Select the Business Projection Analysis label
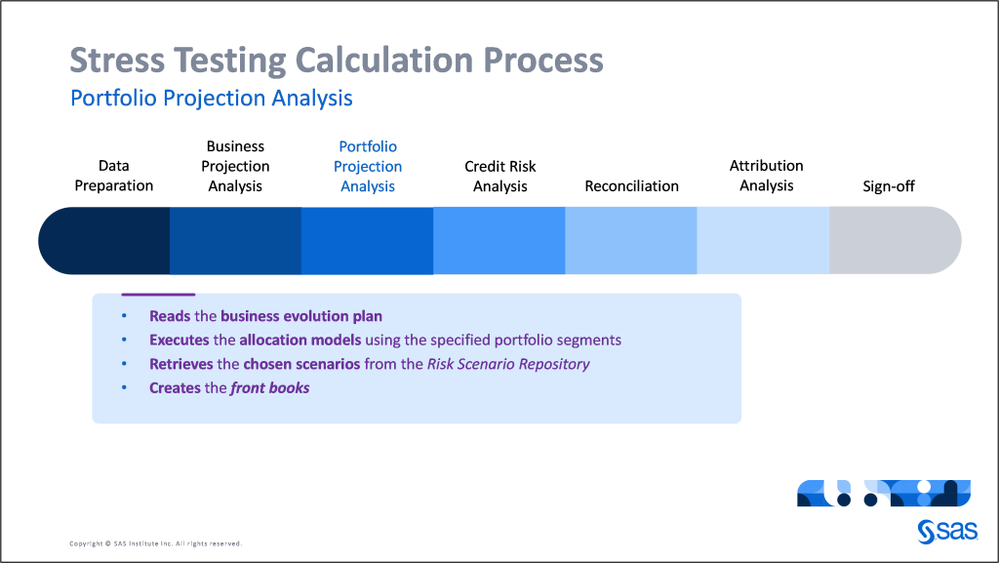This screenshot has width=999, height=563. pos(235,166)
